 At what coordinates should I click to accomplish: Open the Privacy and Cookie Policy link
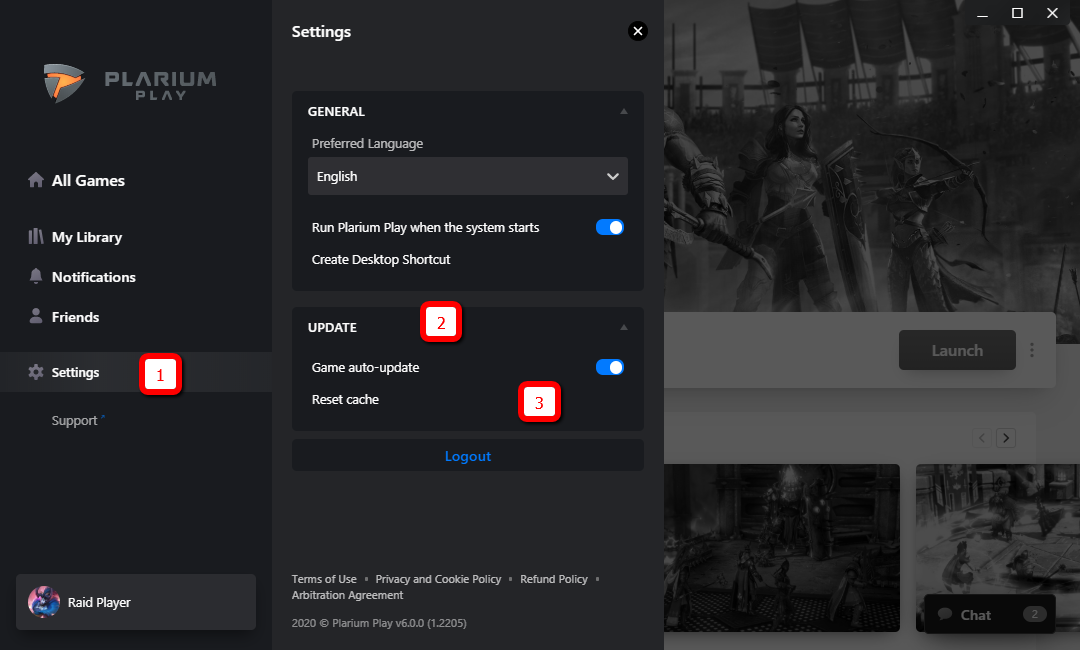[438, 579]
